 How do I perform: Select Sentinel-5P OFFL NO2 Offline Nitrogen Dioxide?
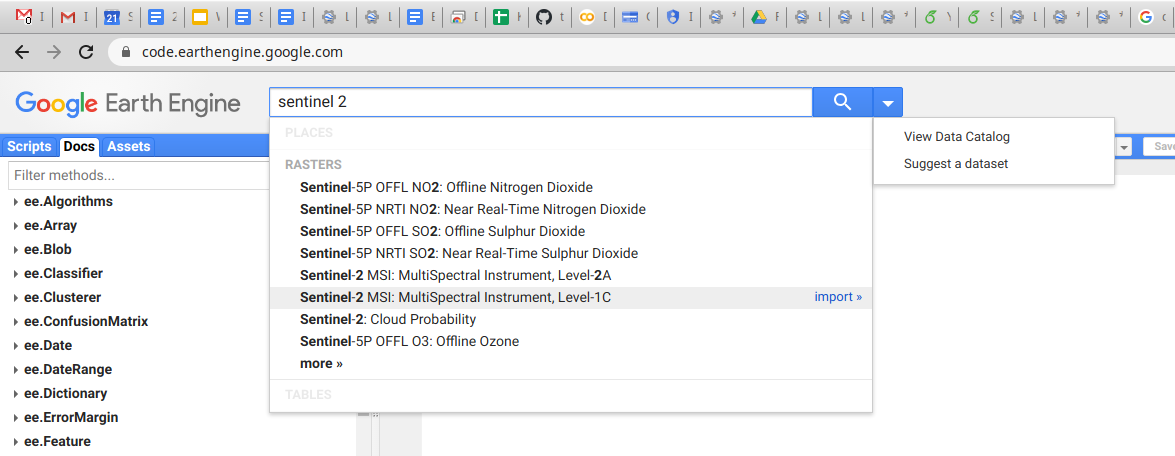[571, 186]
